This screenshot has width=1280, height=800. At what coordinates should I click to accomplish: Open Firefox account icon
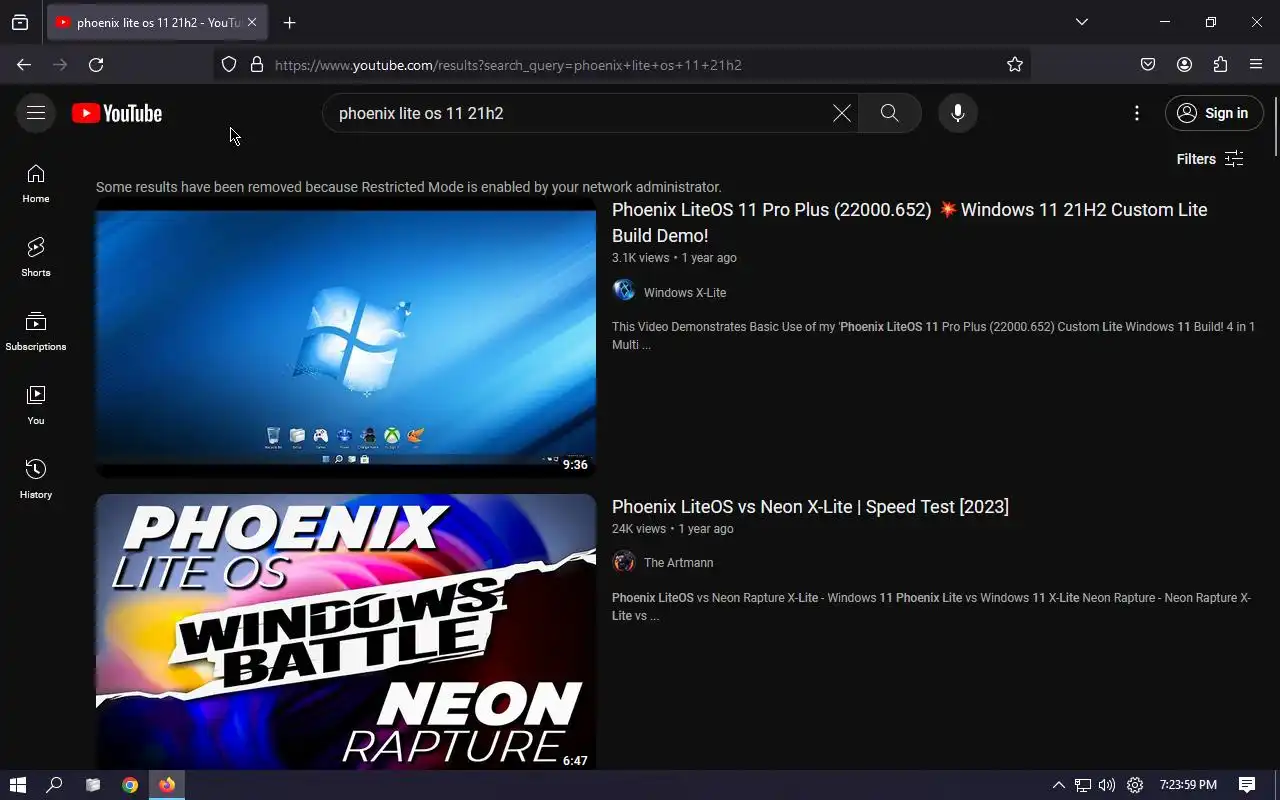point(1184,64)
